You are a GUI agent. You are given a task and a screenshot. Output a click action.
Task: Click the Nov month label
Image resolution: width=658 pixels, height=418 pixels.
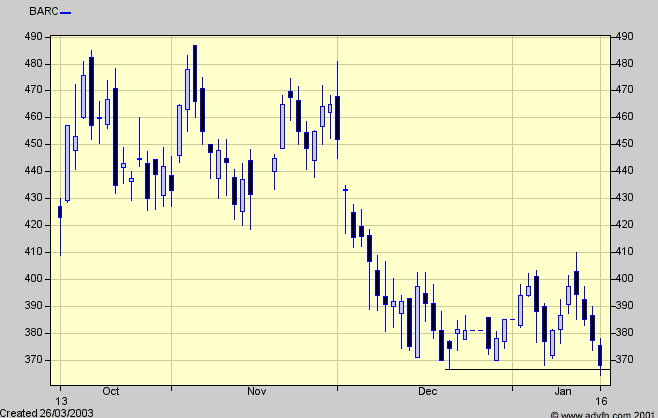[256, 392]
